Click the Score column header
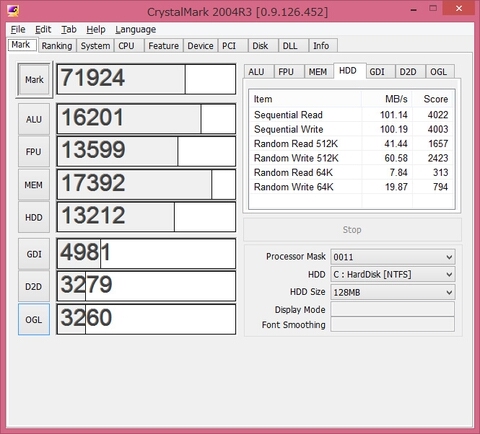 [433, 99]
